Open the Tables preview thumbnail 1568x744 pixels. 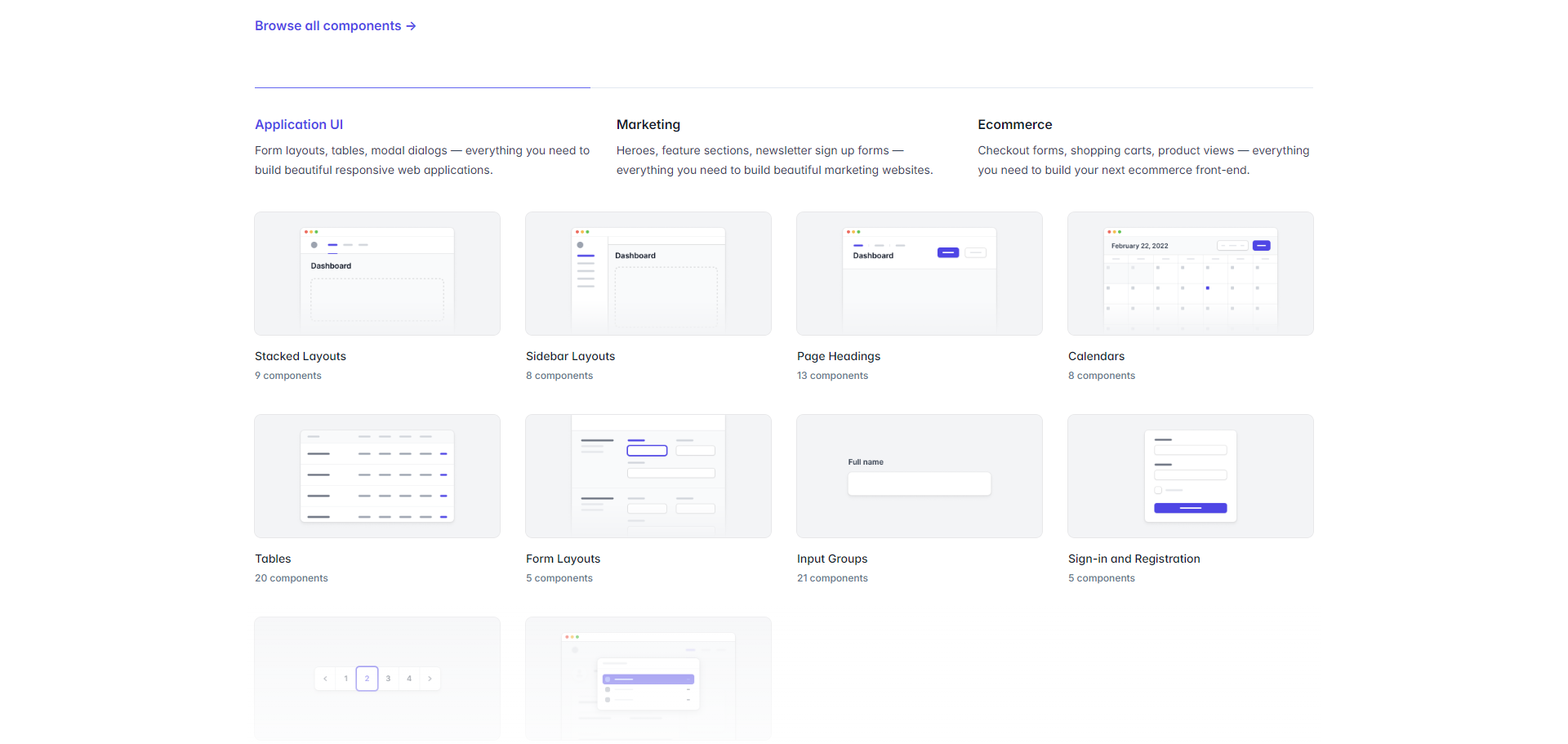[377, 476]
